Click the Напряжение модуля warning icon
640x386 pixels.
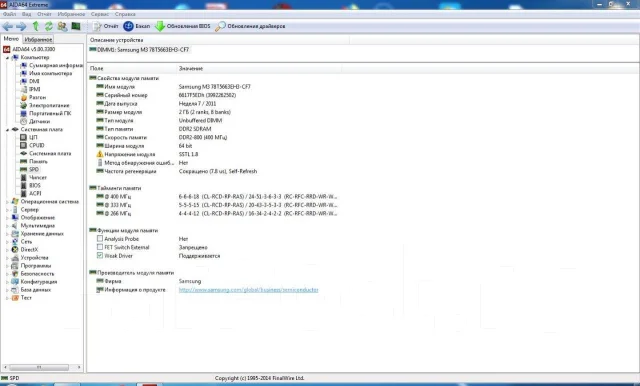click(x=100, y=154)
